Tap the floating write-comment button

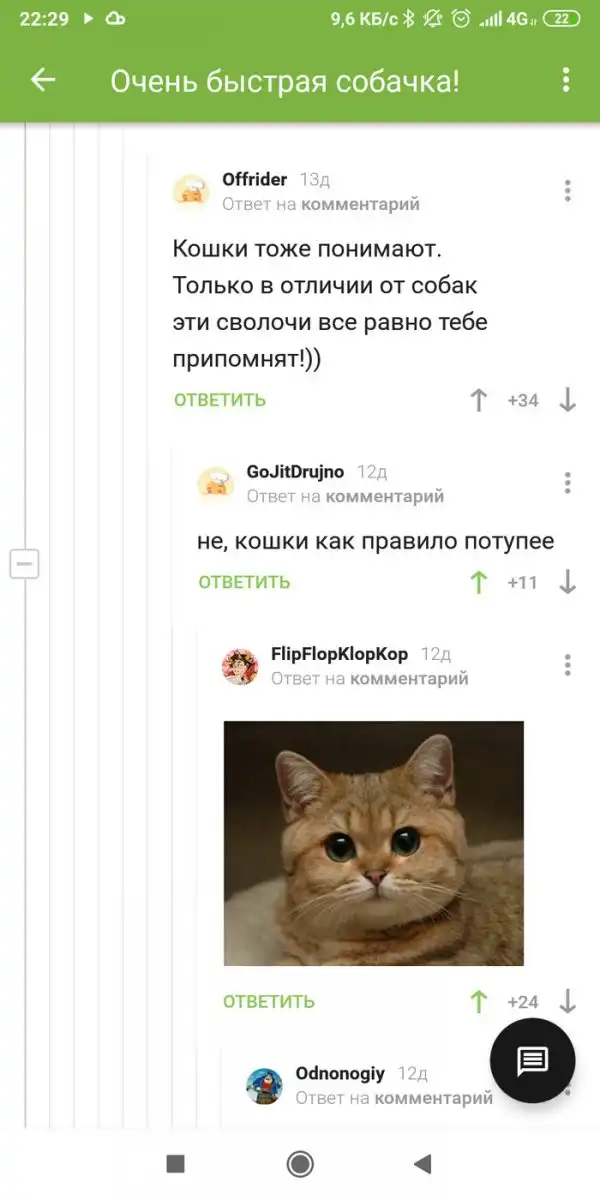click(532, 1061)
